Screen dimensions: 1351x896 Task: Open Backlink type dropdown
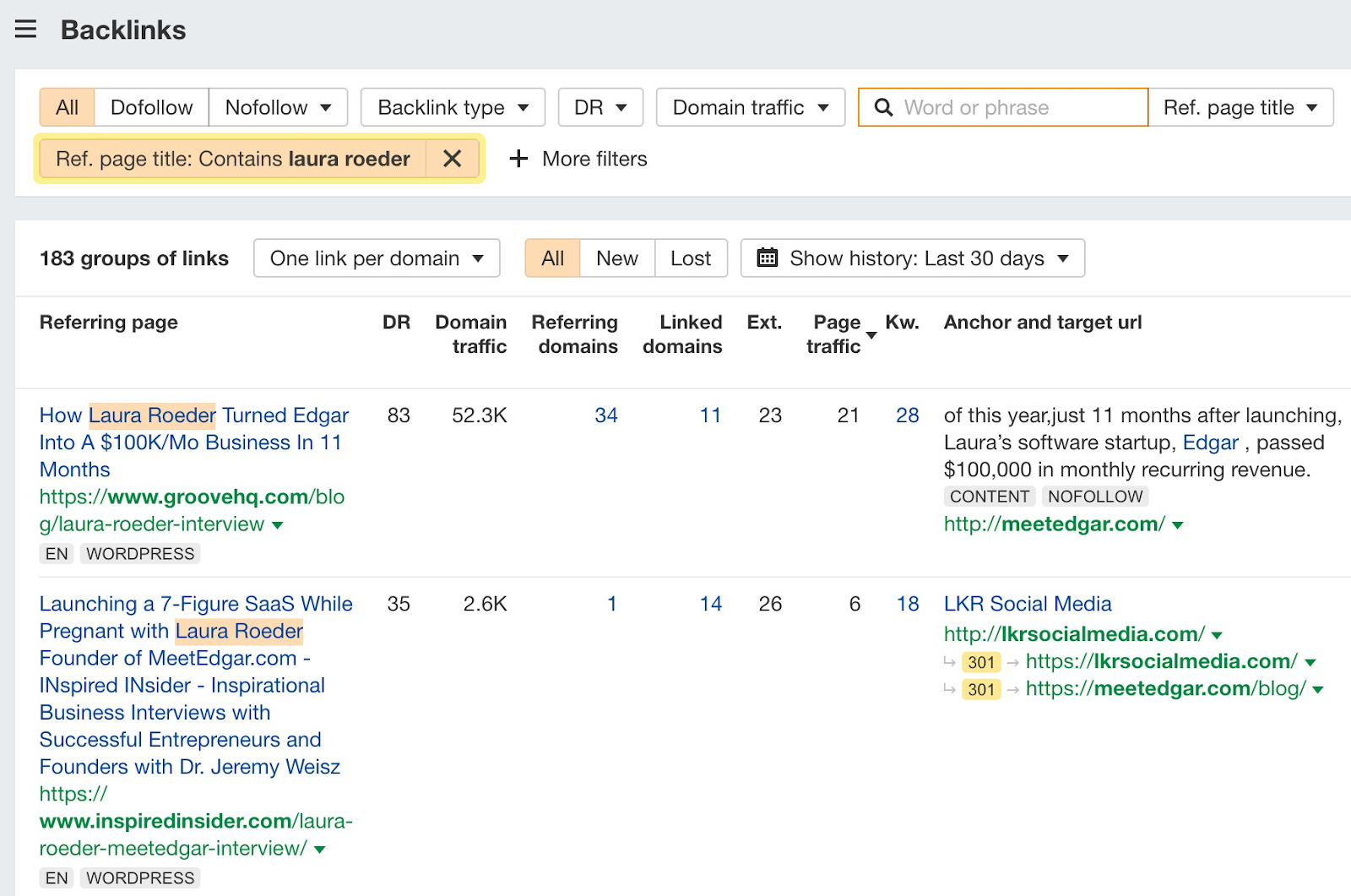453,107
